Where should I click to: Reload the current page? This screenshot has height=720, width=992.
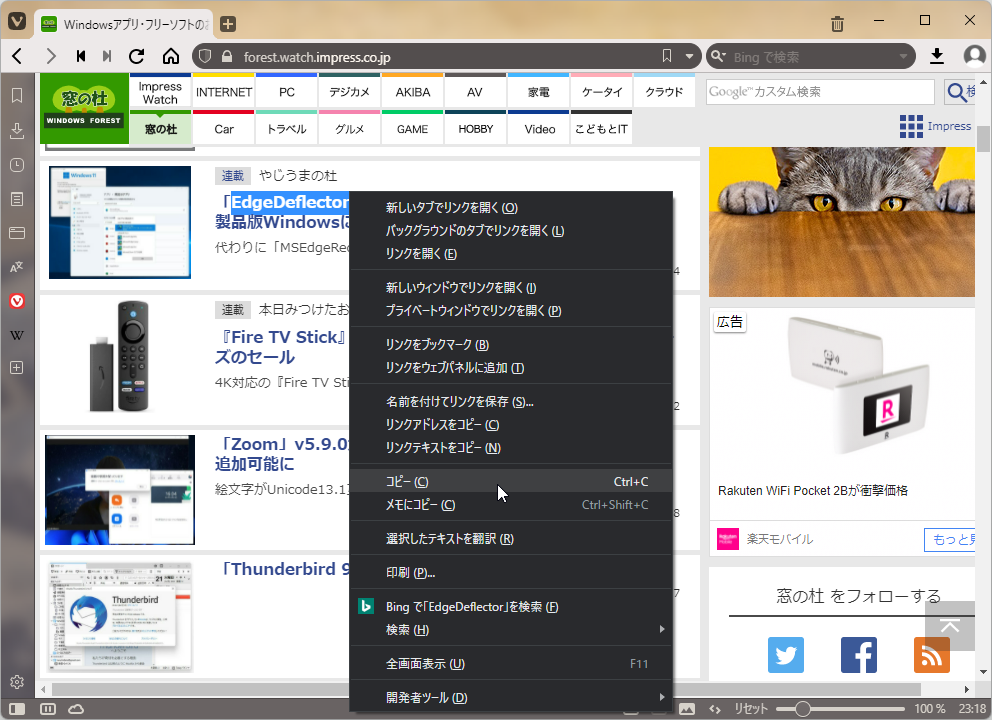coord(137,56)
